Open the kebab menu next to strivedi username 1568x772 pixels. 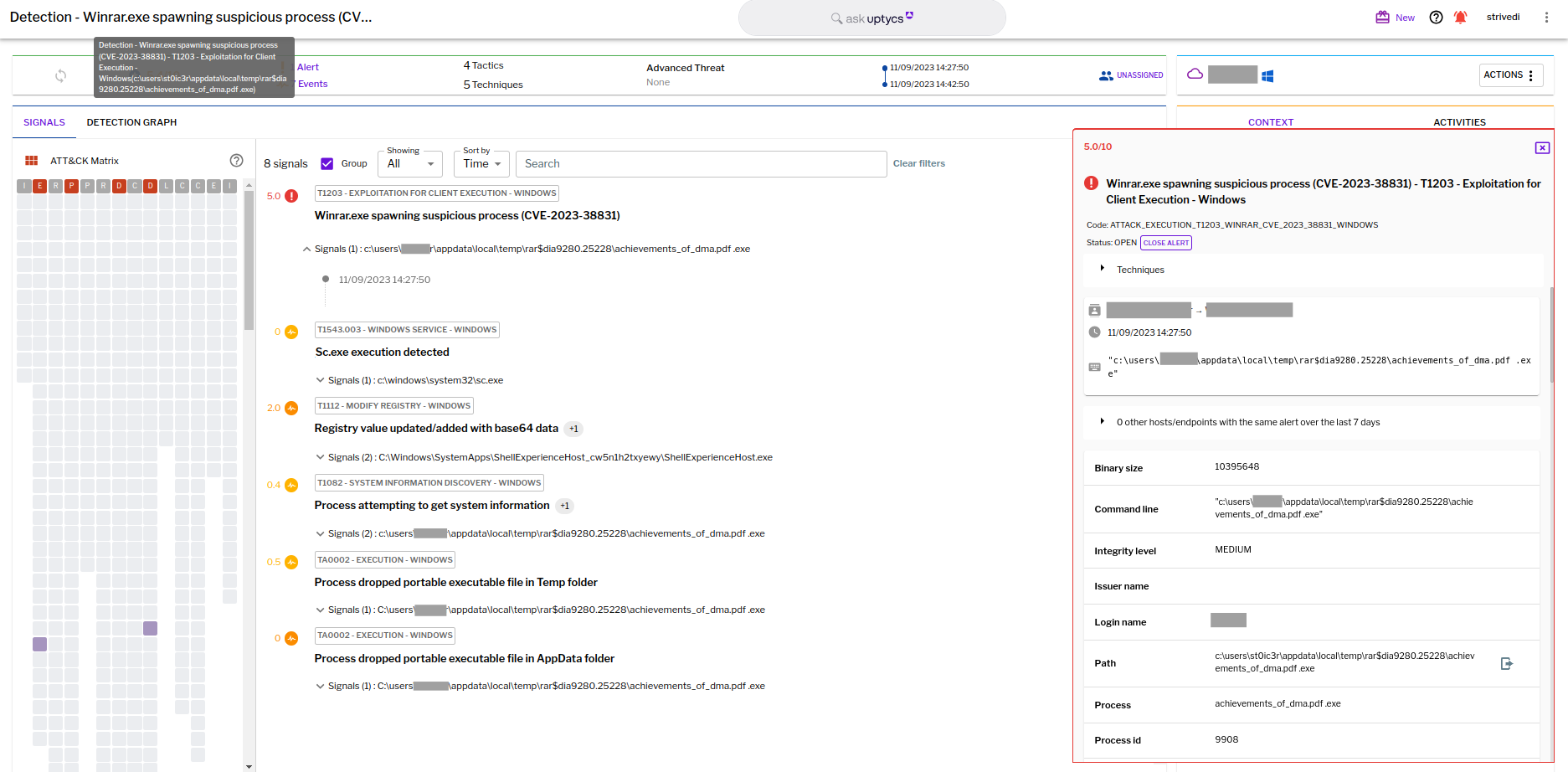click(x=1546, y=17)
